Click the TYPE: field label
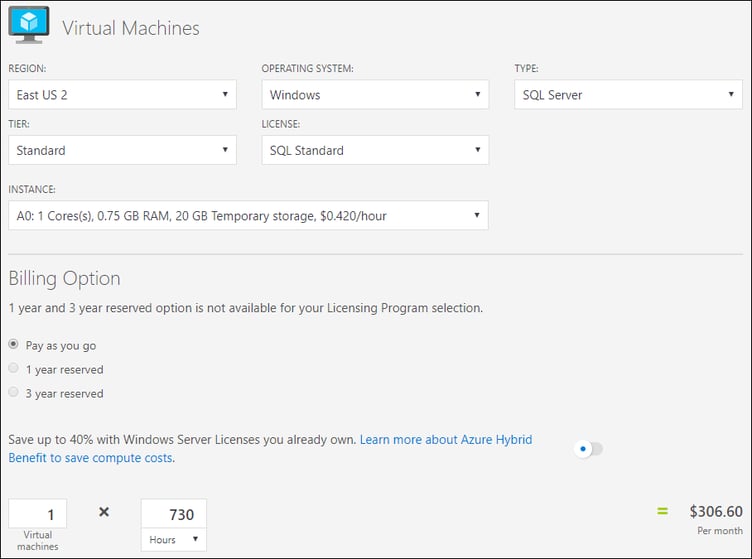 tap(526, 69)
